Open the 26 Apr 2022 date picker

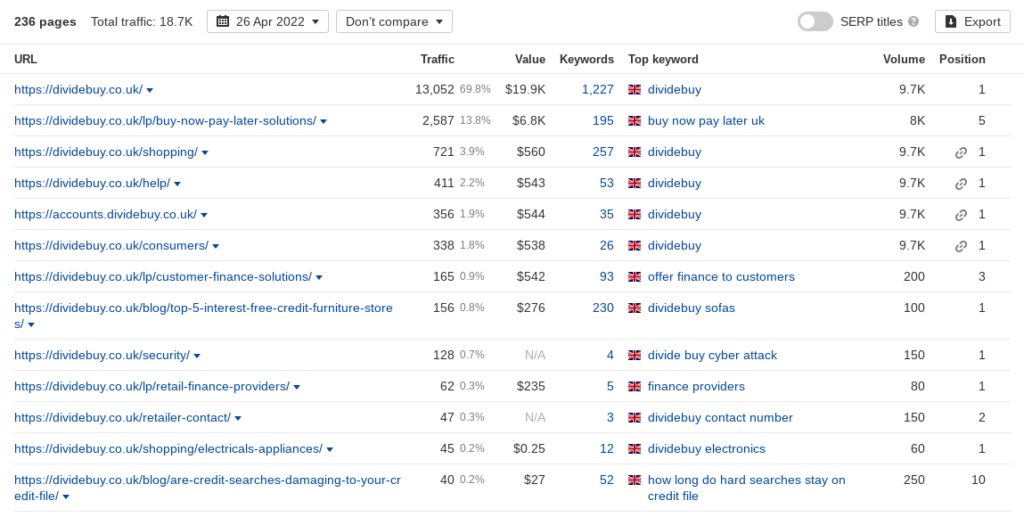pos(268,22)
